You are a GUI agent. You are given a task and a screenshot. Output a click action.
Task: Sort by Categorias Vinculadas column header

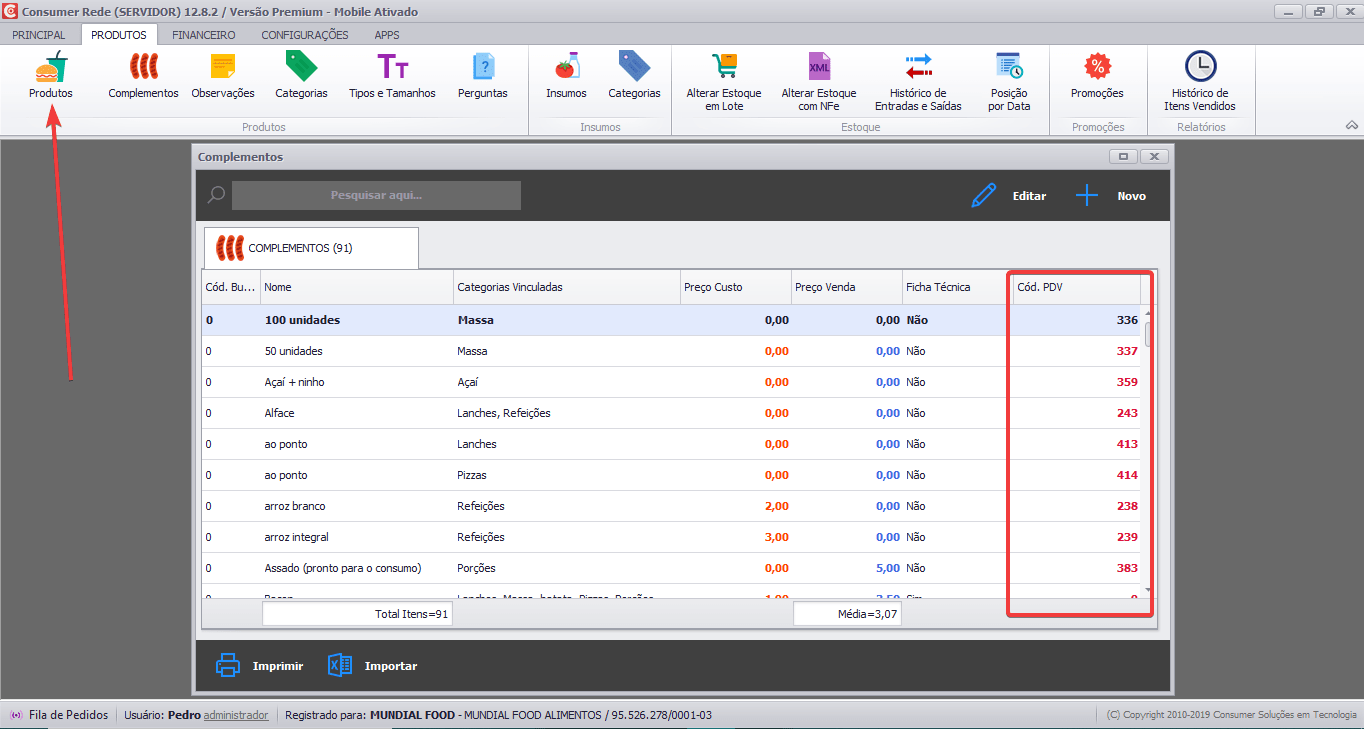click(567, 287)
